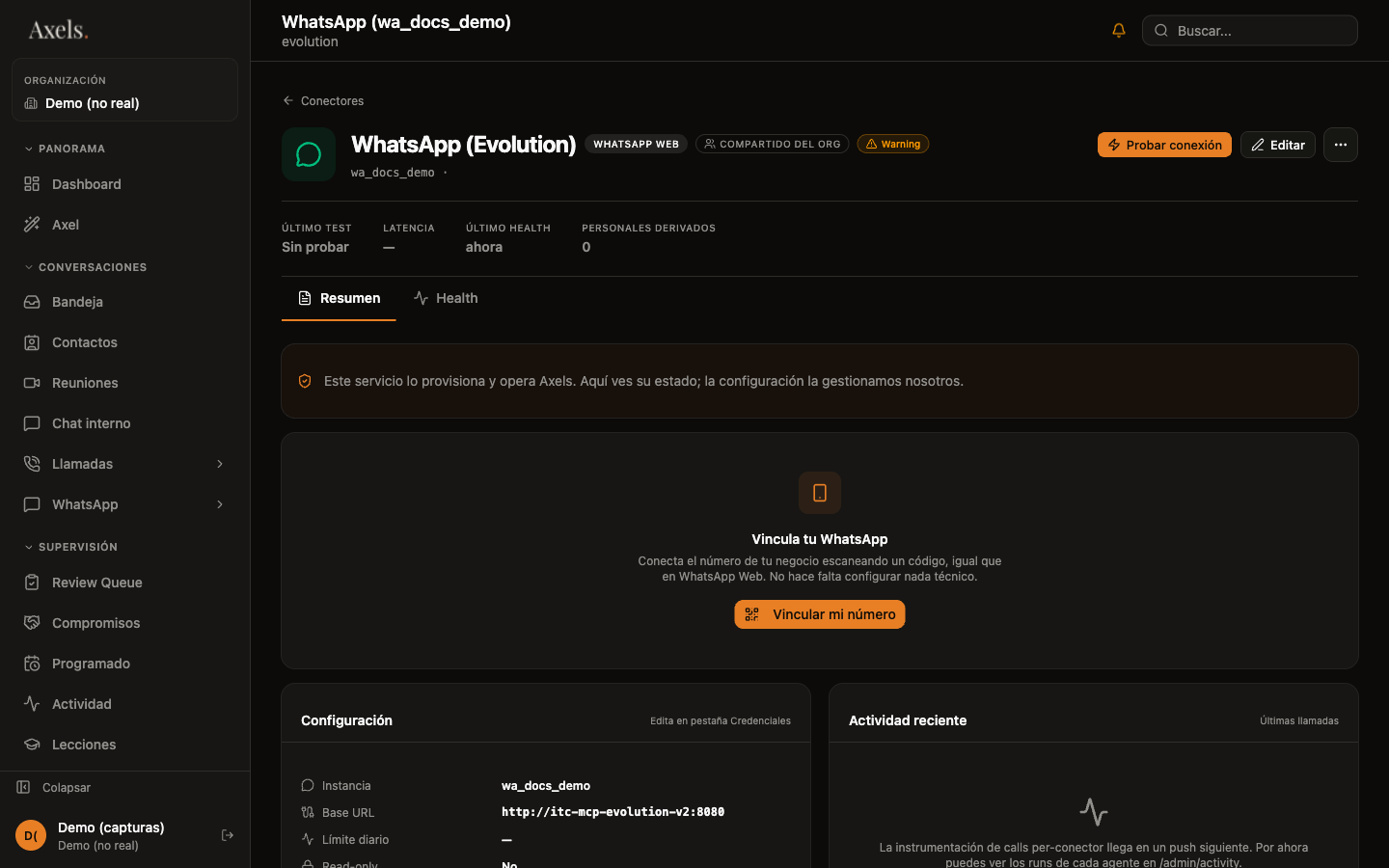Screen dimensions: 1389x868
Task: Click in the Buscar search field
Action: [x=1250, y=30]
